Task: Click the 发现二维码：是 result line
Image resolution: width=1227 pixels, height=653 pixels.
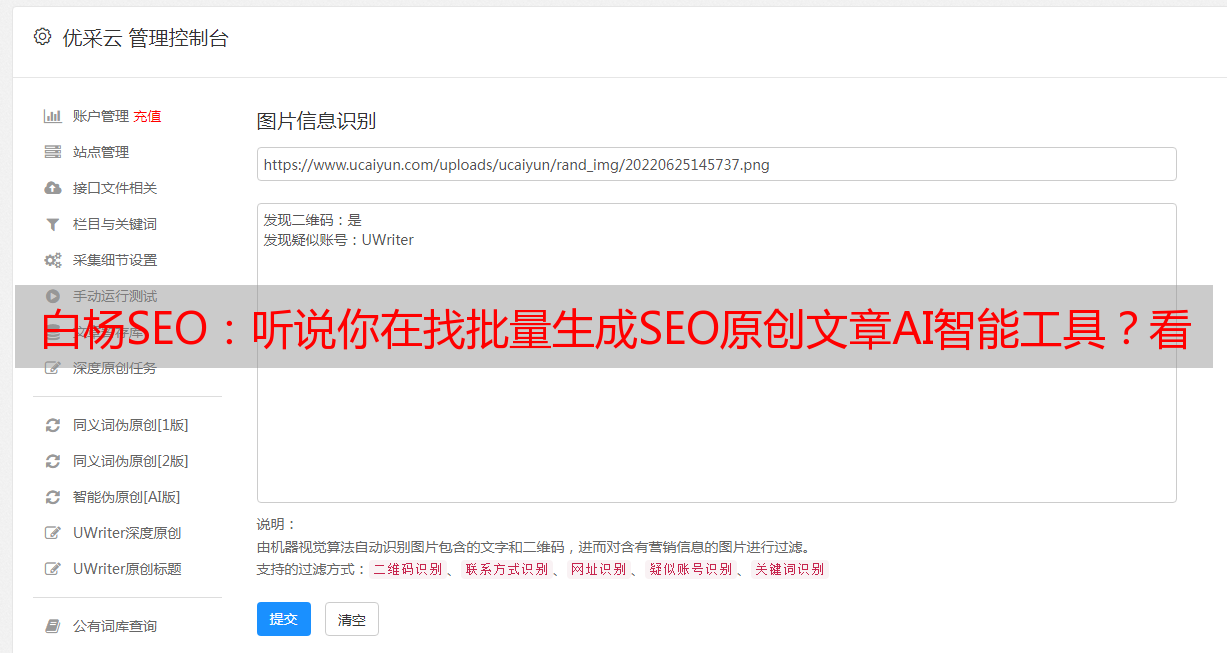Action: click(x=313, y=220)
